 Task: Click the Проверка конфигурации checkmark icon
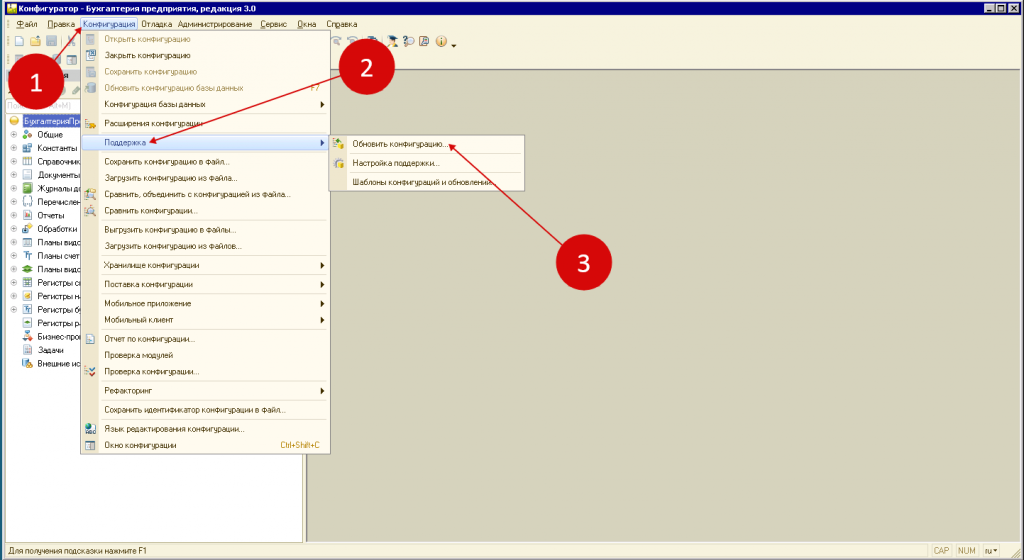91,371
